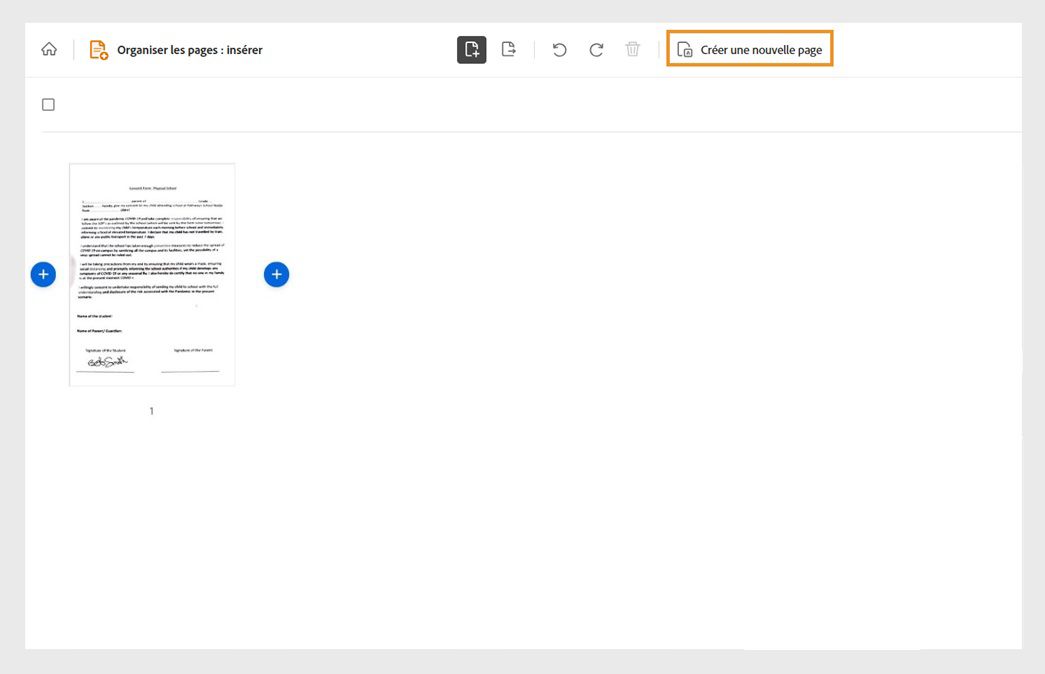Screen dimensions: 1045x674
Task: Click the Organiser les pages : insérer title
Action: pos(190,49)
